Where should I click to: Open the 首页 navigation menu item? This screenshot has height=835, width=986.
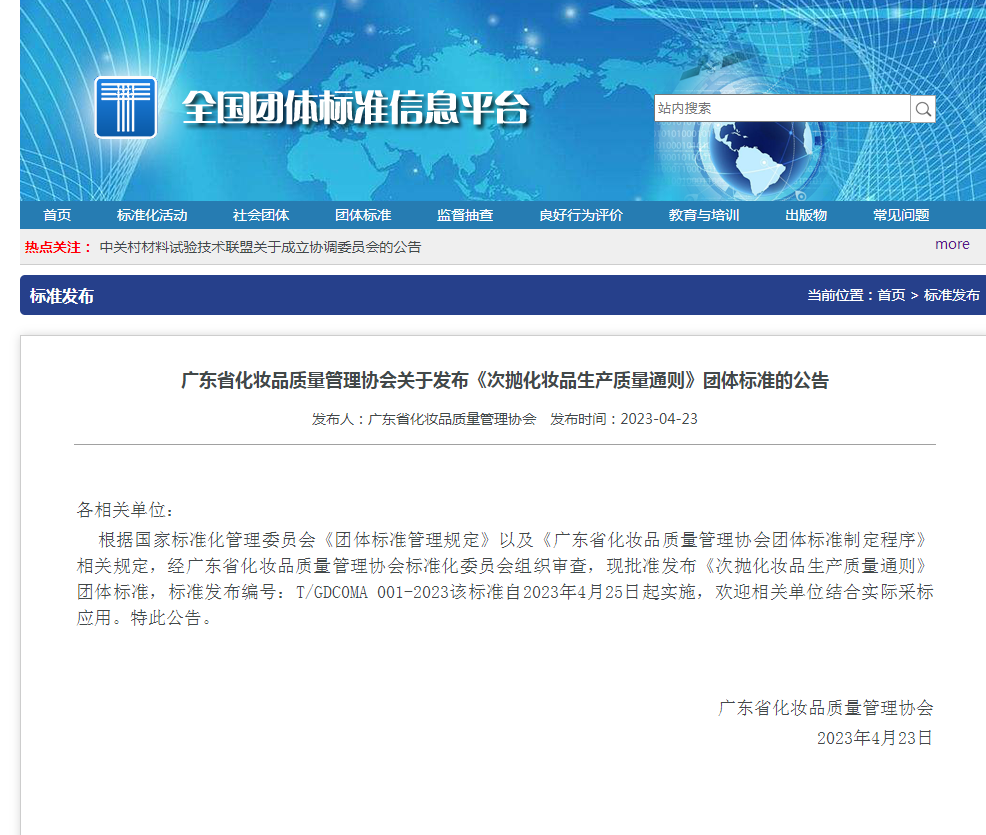57,215
